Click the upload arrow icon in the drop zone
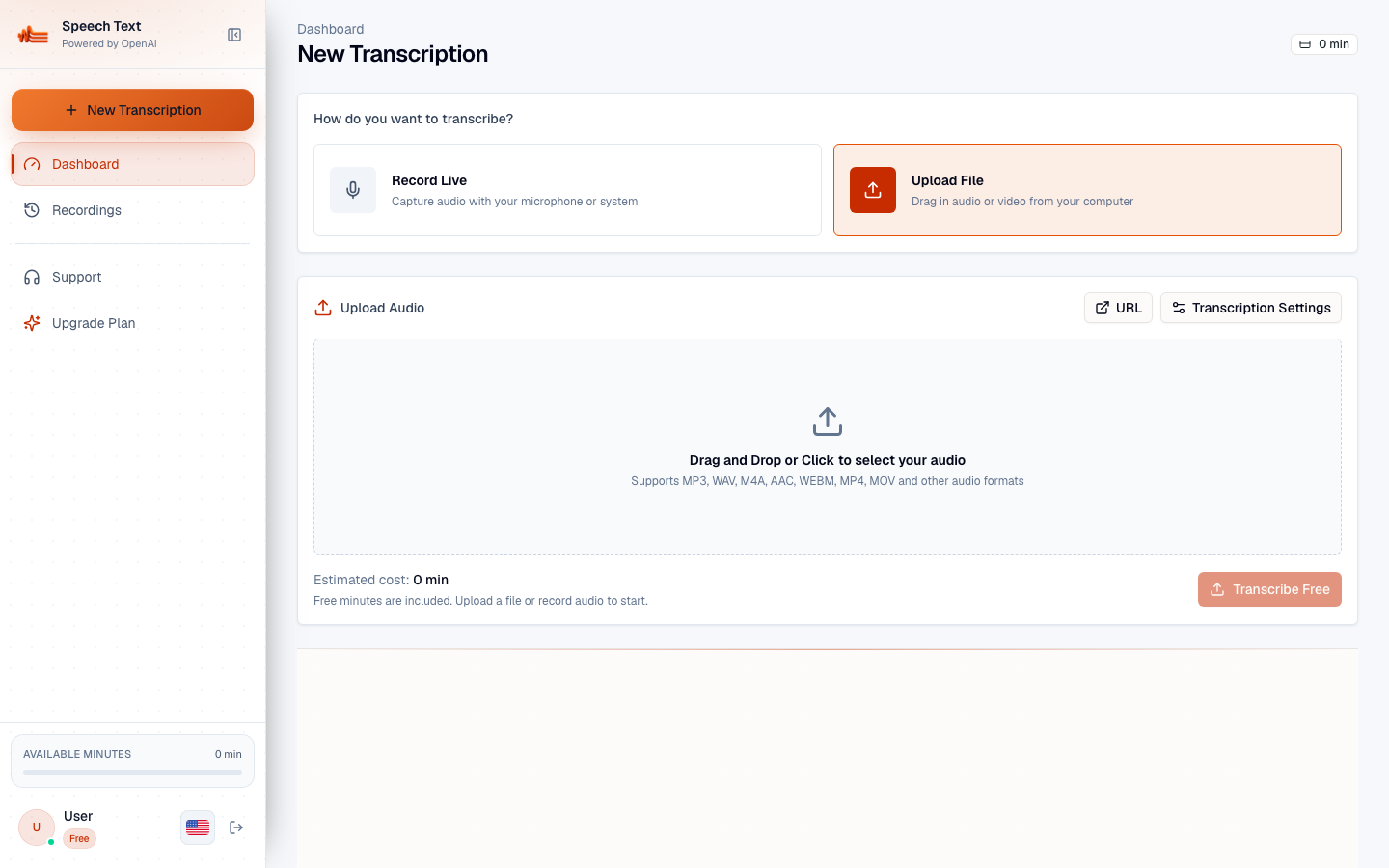The width and height of the screenshot is (1389, 868). click(x=828, y=421)
